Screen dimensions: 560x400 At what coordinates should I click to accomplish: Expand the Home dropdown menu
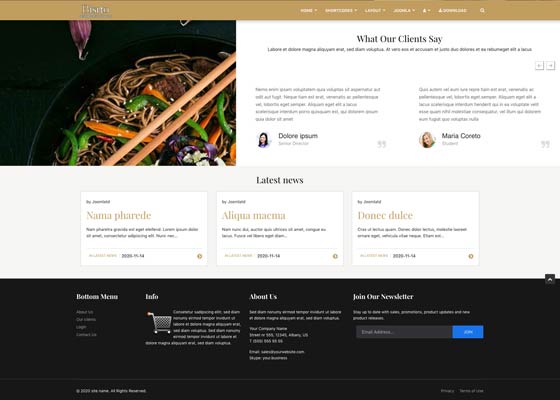pos(308,10)
